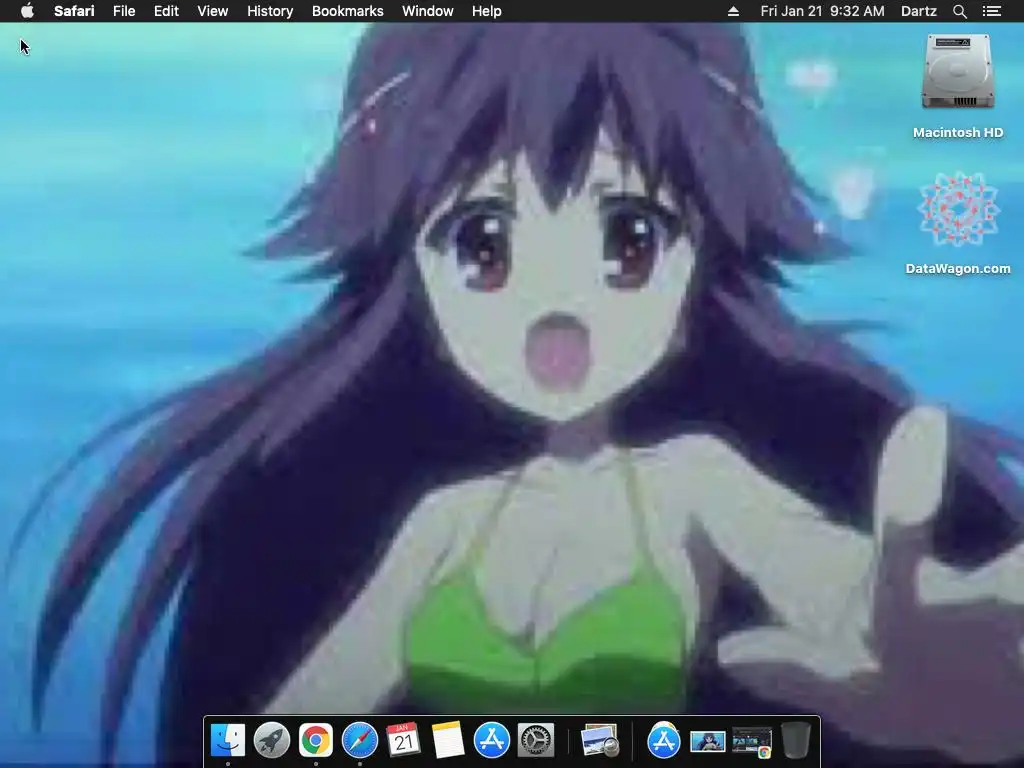Click the date and time in menu bar
Viewport: 1024px width, 768px height.
pos(823,11)
